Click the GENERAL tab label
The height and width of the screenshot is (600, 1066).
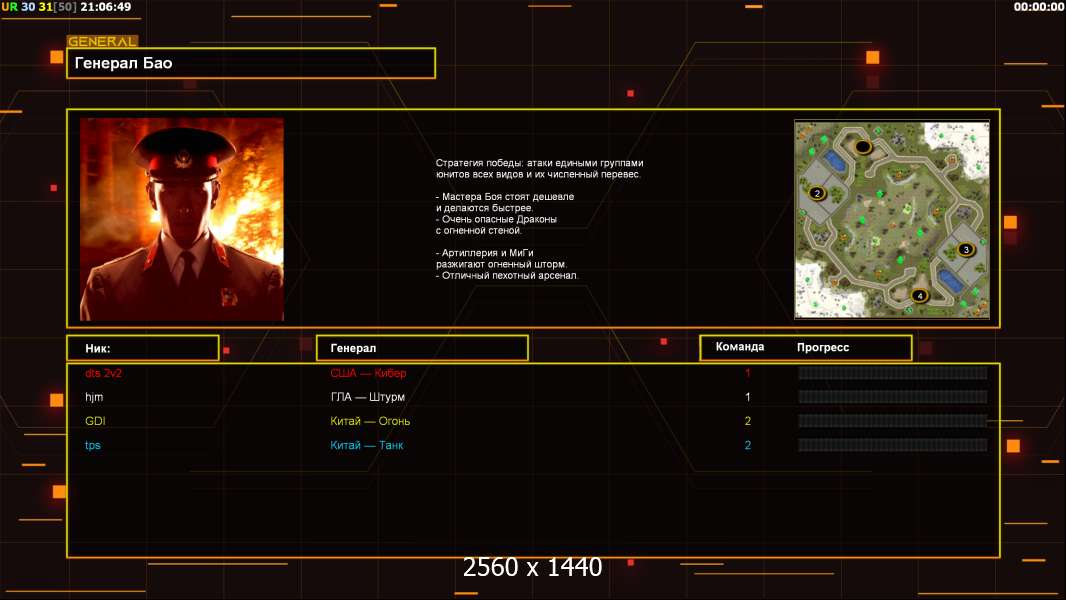[102, 41]
